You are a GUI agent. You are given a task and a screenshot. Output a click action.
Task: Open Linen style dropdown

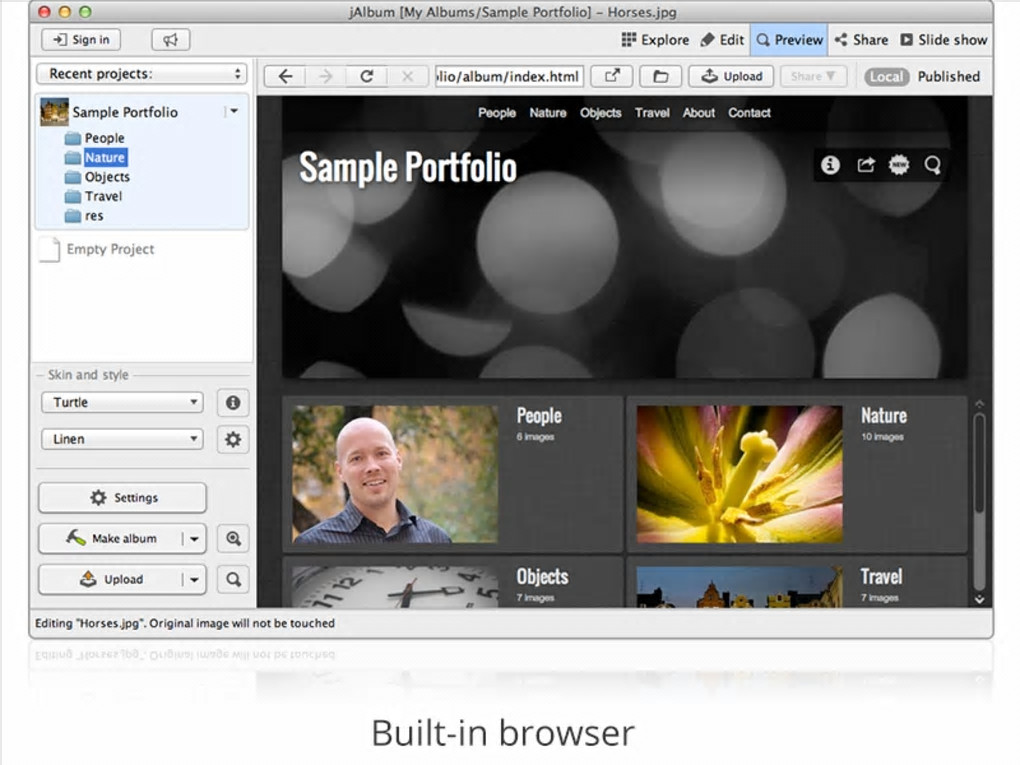pyautogui.click(x=122, y=439)
